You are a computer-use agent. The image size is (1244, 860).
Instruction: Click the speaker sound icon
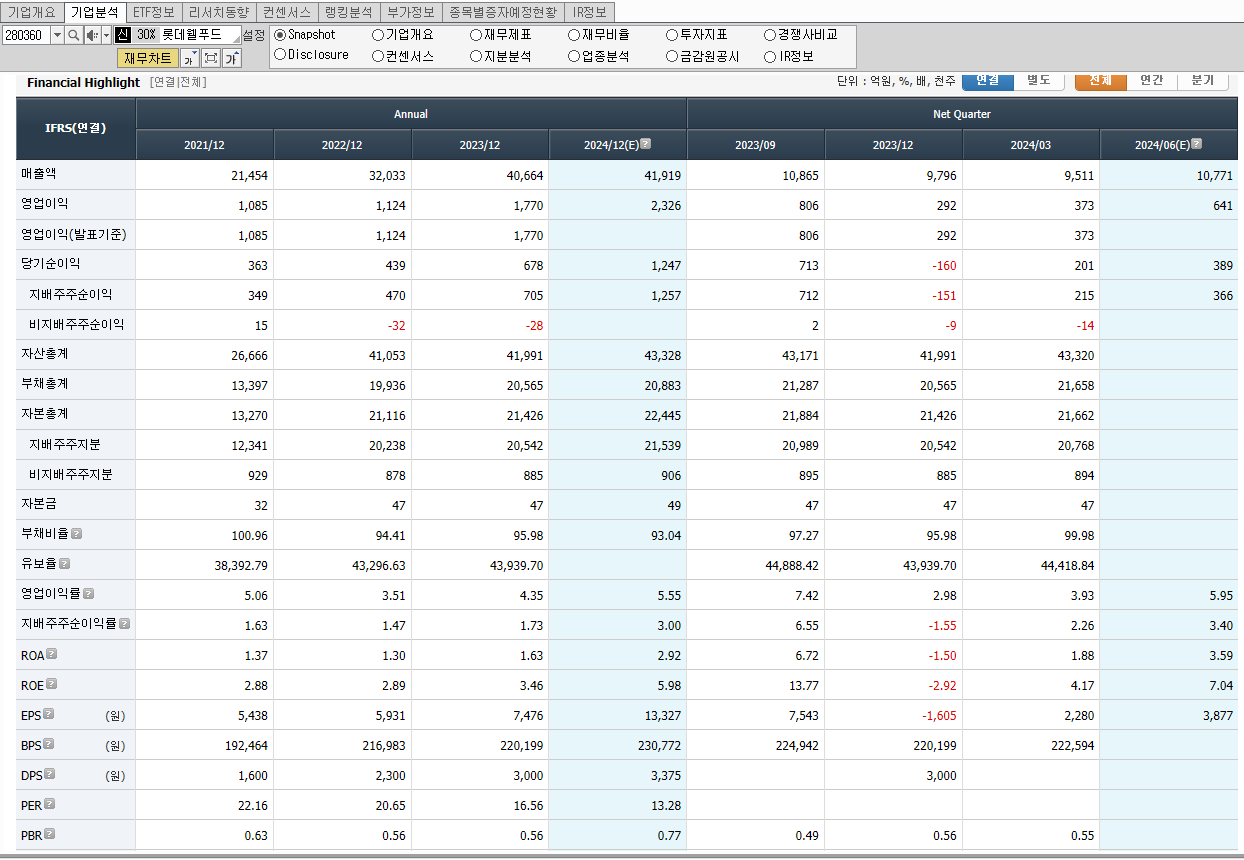92,35
